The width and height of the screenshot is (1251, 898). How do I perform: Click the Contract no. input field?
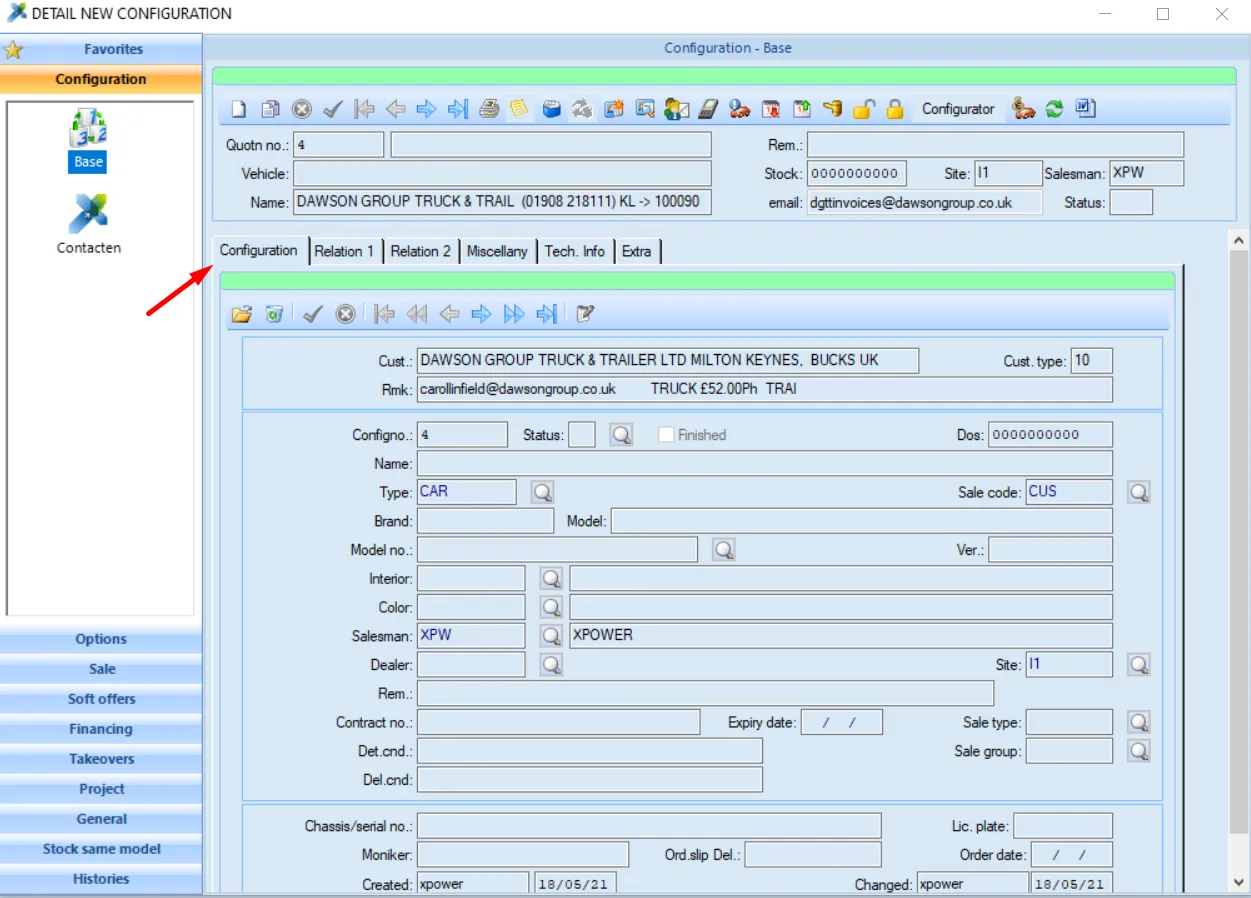558,722
